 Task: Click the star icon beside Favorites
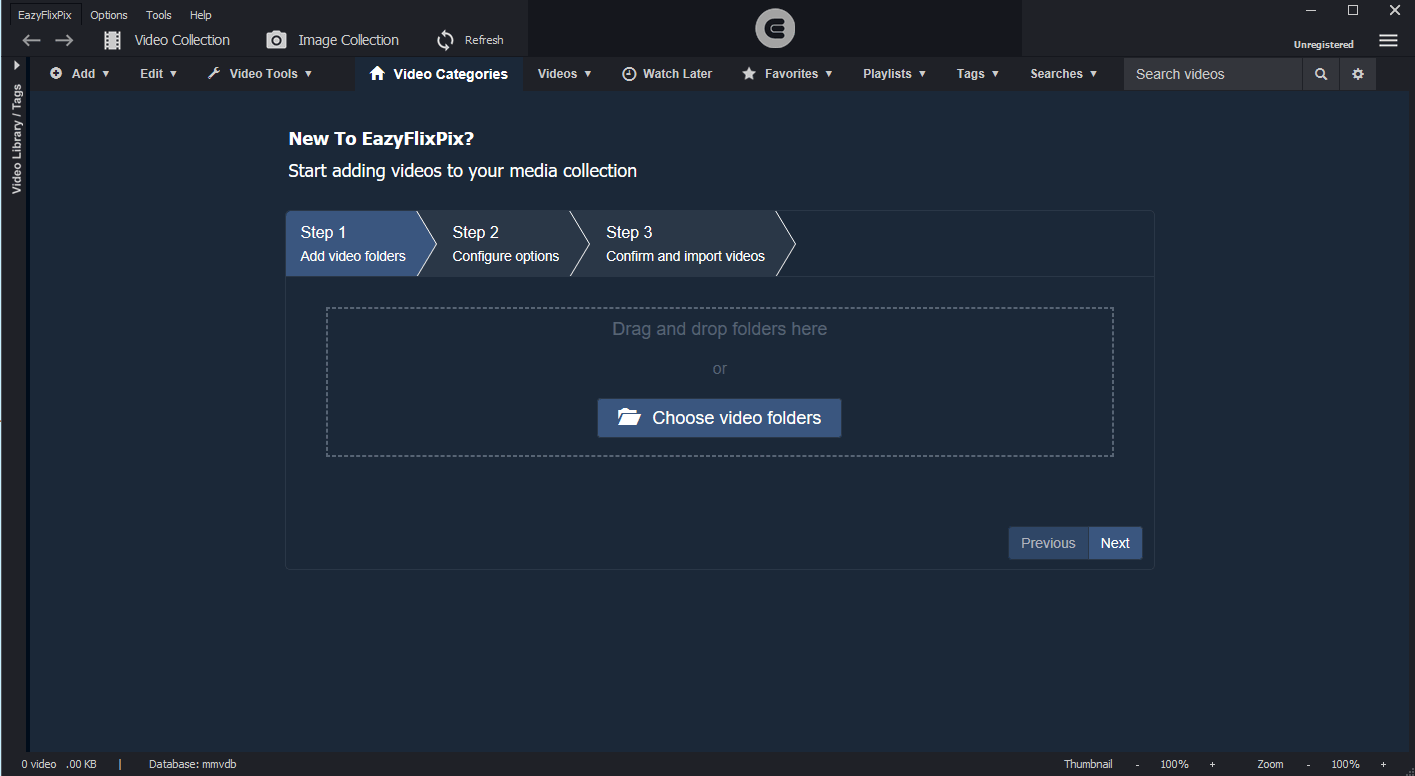[x=749, y=74]
